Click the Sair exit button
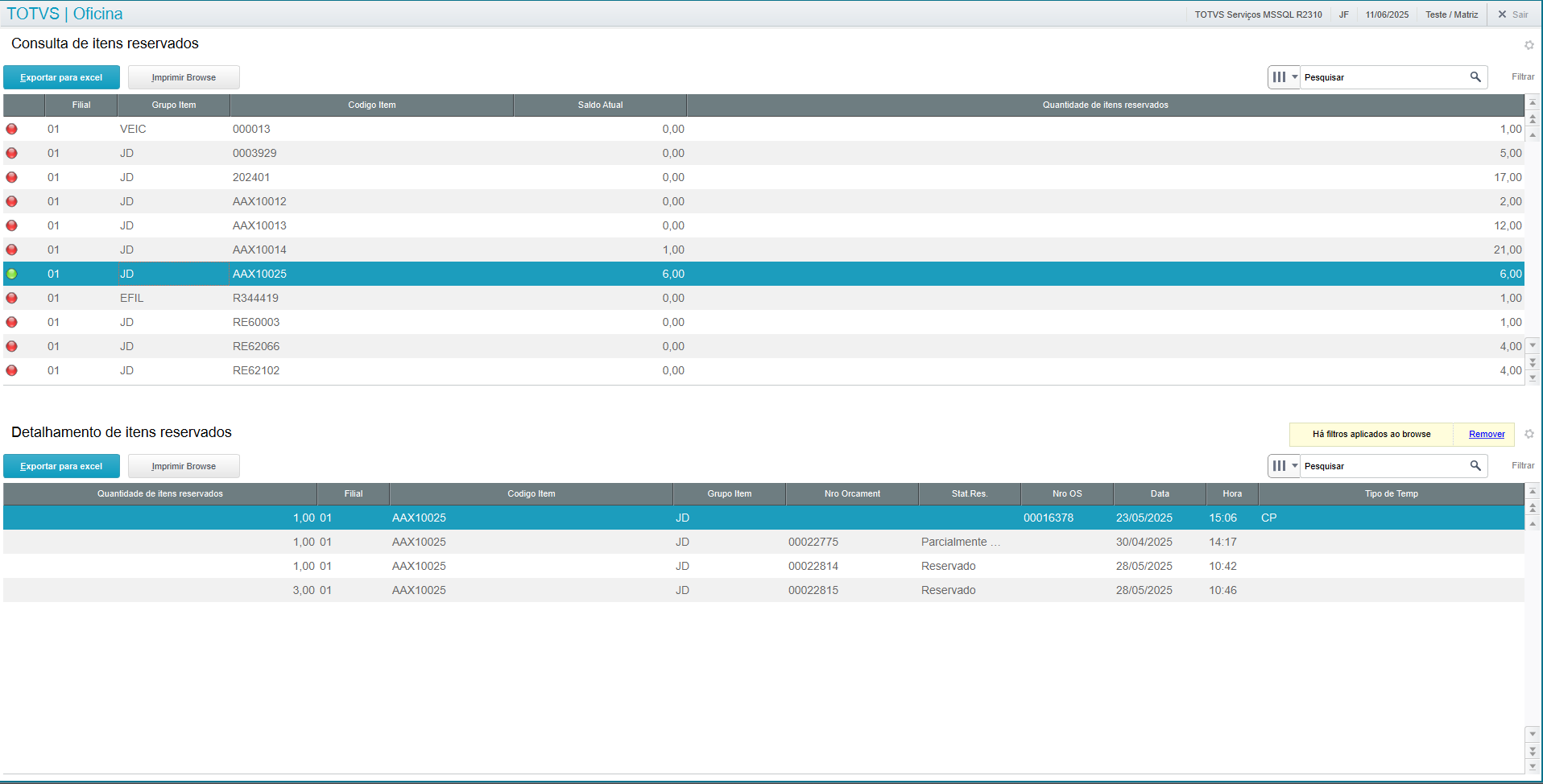The width and height of the screenshot is (1543, 784). pyautogui.click(x=1513, y=14)
